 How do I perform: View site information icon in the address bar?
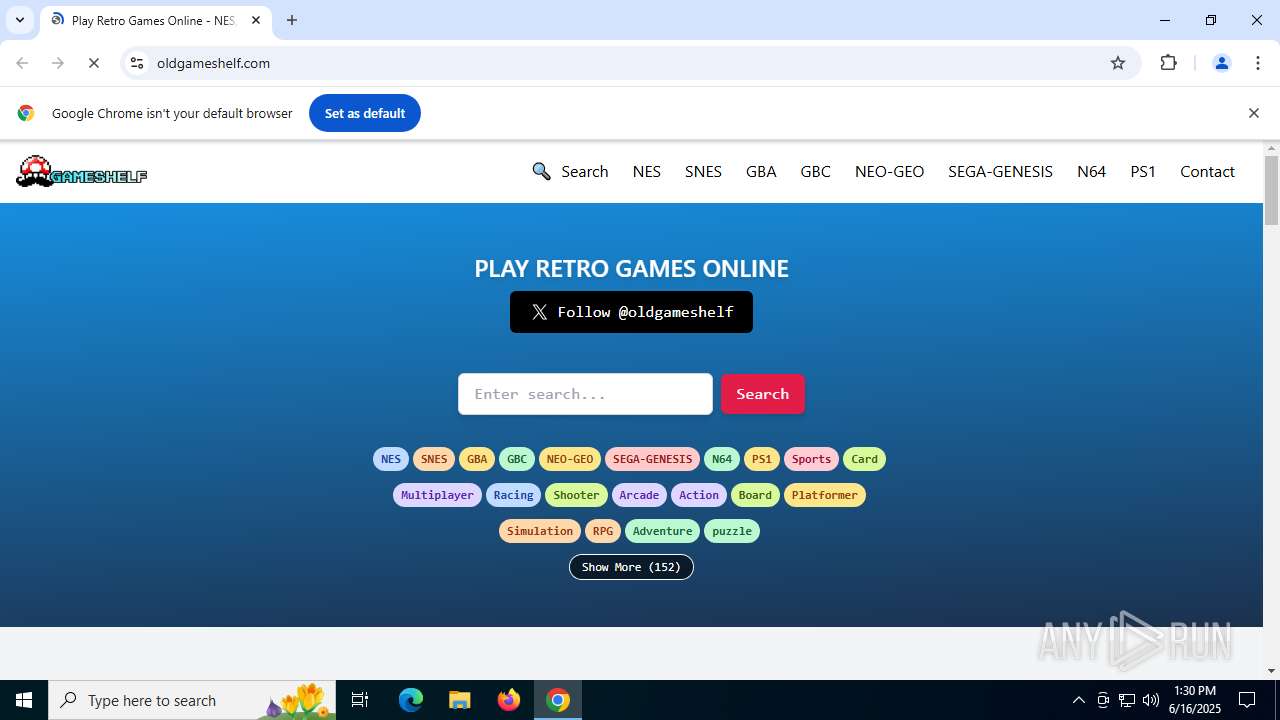[x=137, y=63]
